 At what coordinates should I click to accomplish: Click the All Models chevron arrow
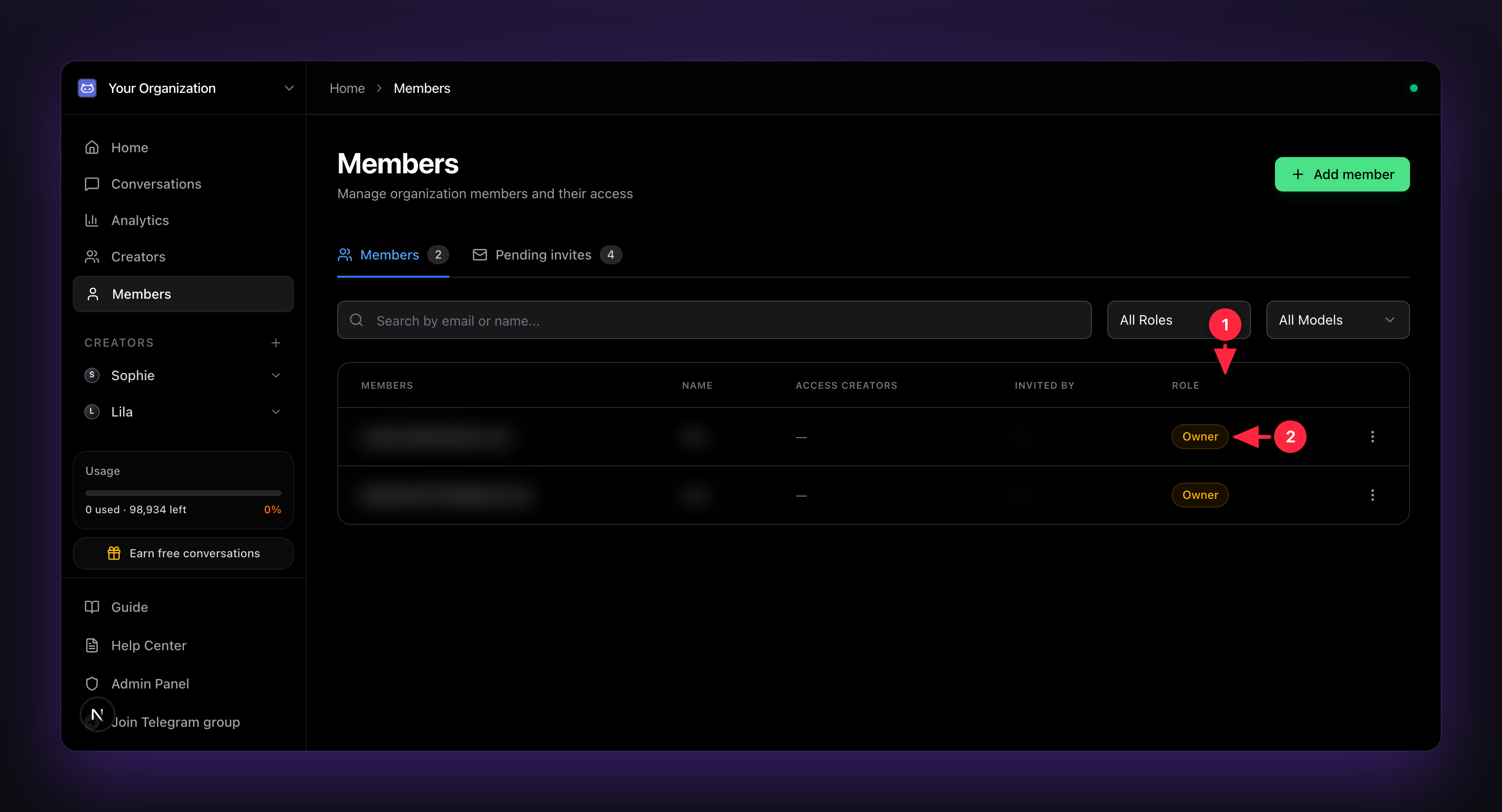click(x=1390, y=320)
